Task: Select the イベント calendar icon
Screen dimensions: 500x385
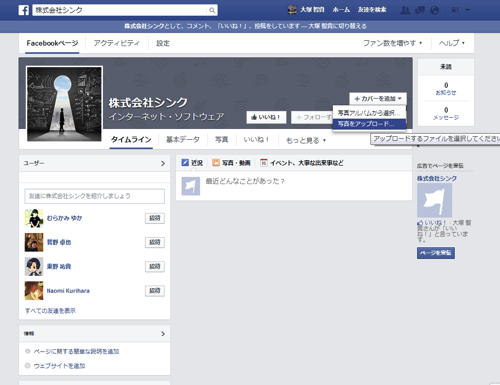Action: tap(264, 163)
